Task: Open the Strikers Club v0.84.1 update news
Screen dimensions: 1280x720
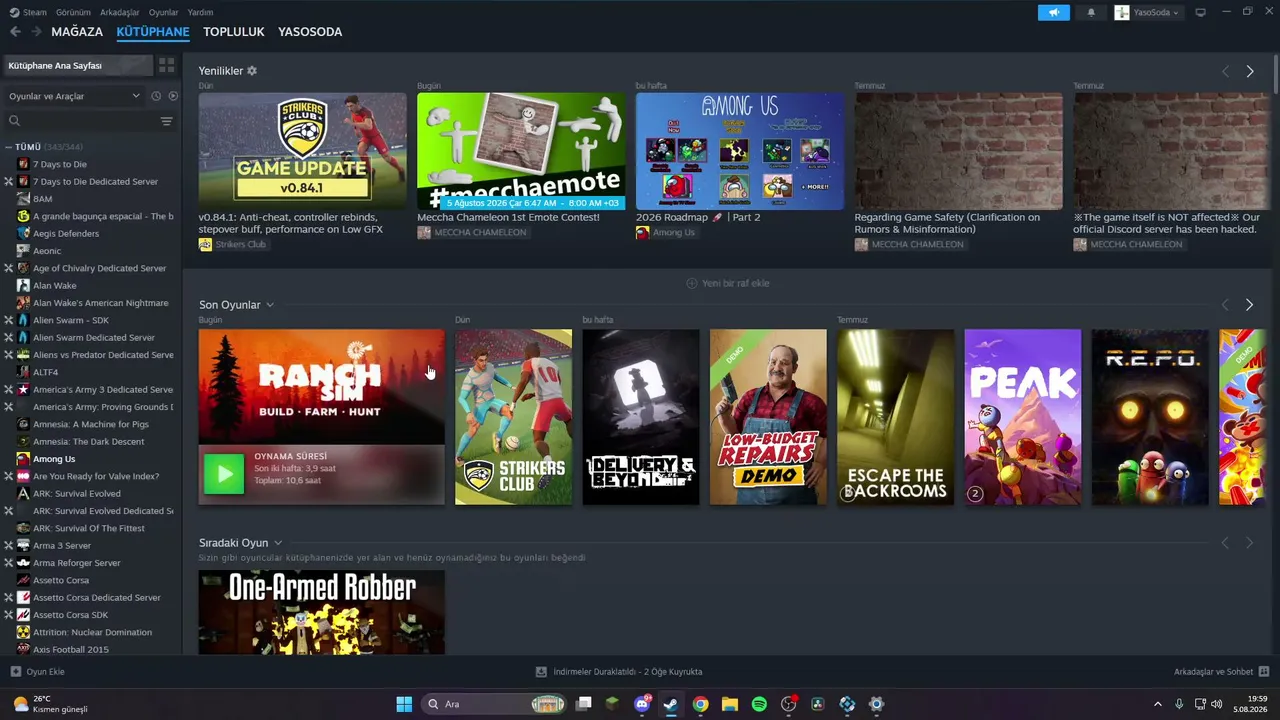Action: click(302, 150)
